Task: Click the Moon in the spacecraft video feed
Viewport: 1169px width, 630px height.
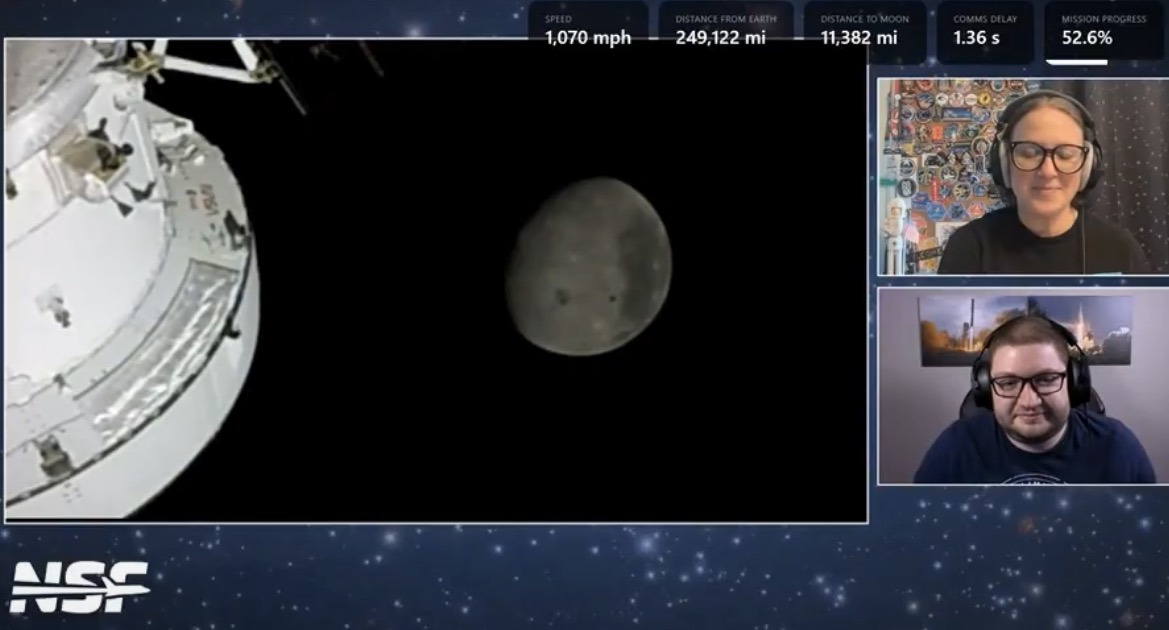Action: pyautogui.click(x=589, y=266)
